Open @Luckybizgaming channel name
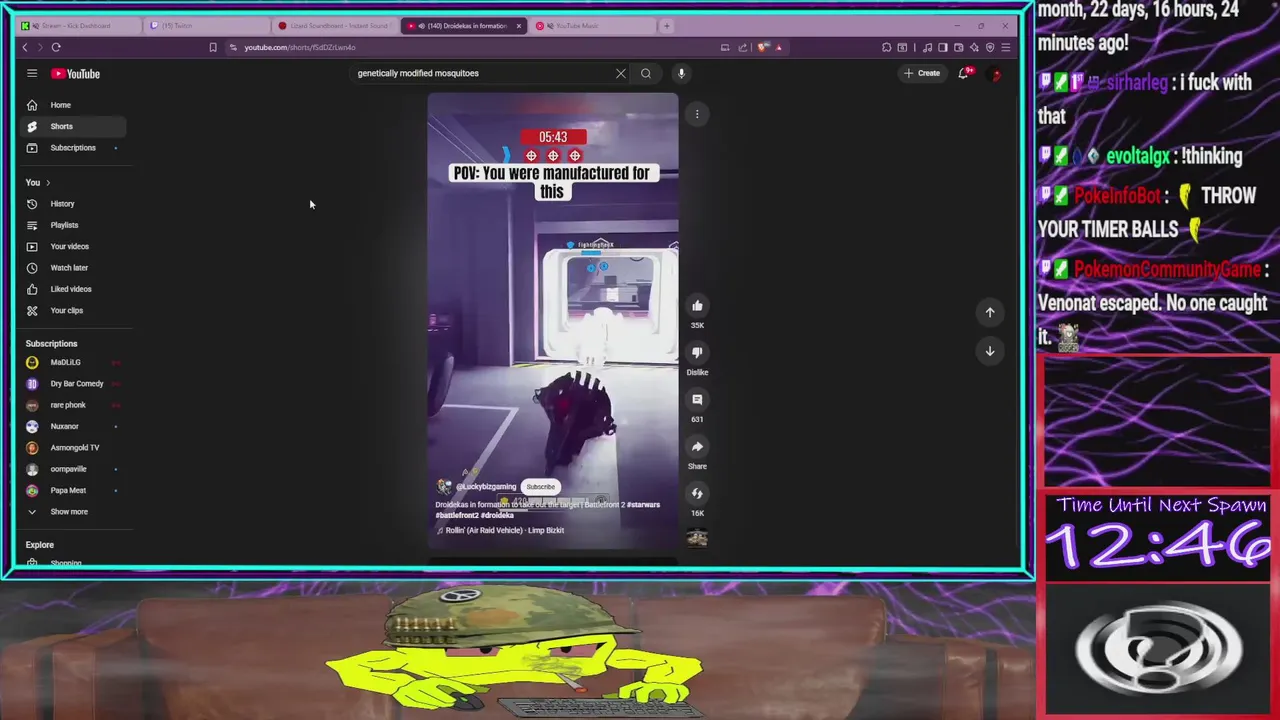The image size is (1280, 720). (486, 487)
